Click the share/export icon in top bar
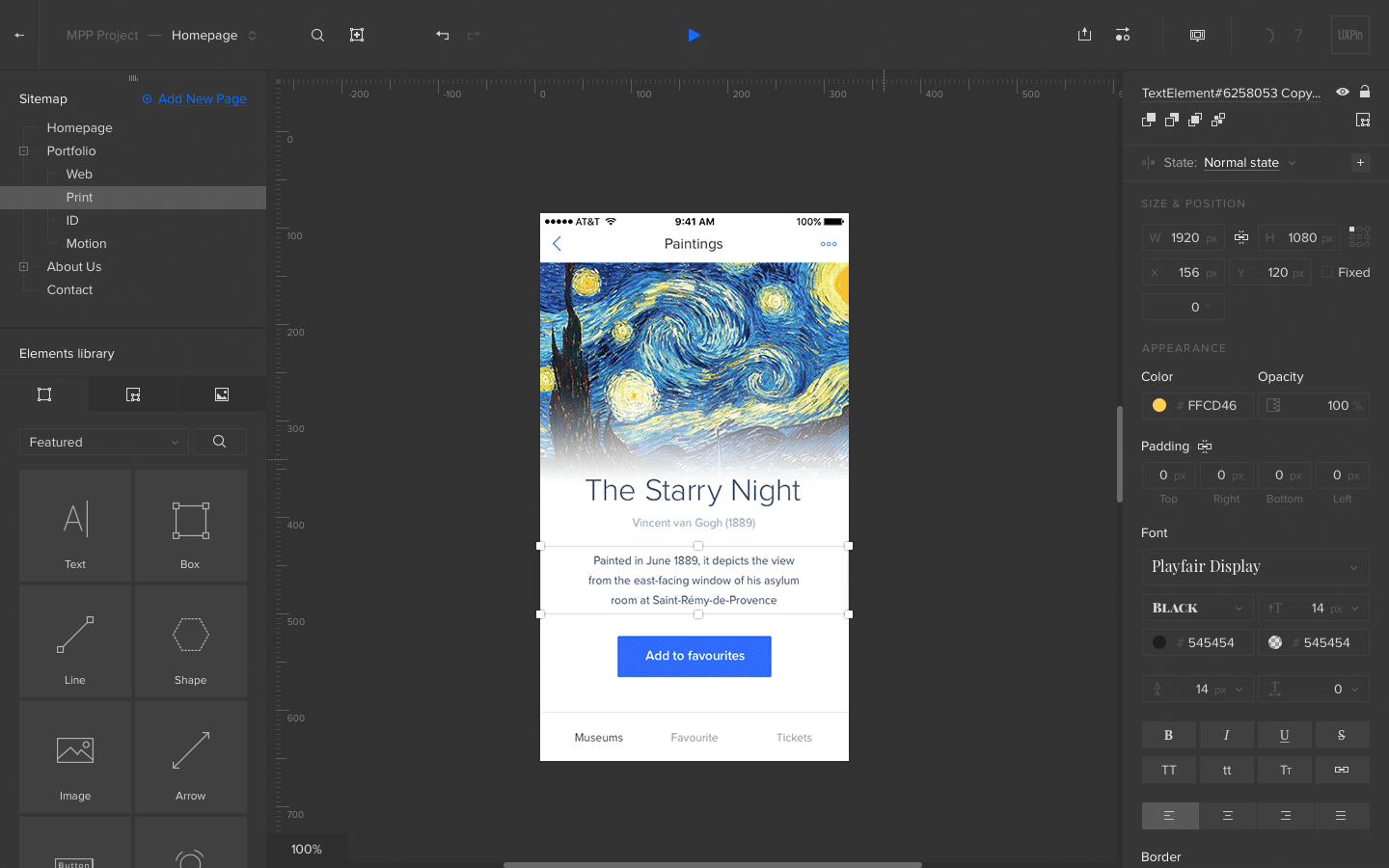Viewport: 1389px width, 868px height. click(x=1084, y=35)
